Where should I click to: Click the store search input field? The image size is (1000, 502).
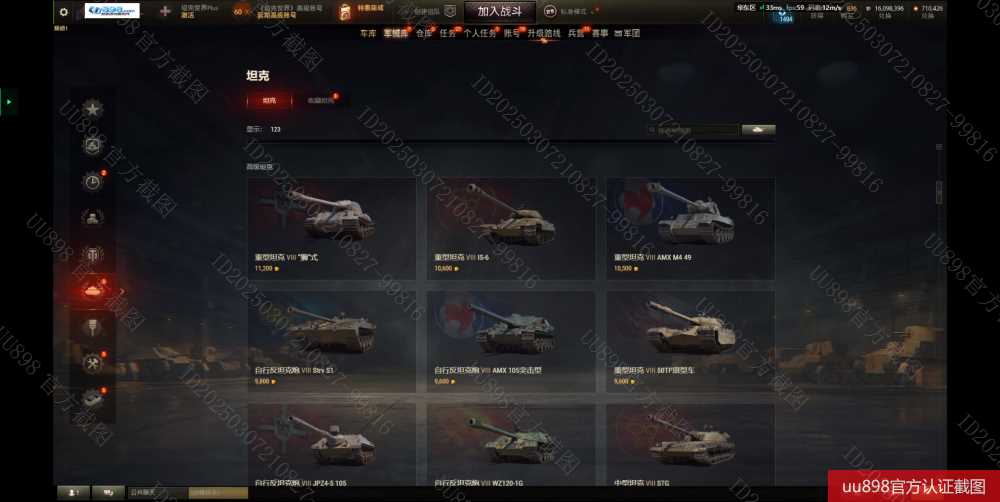pyautogui.click(x=691, y=129)
